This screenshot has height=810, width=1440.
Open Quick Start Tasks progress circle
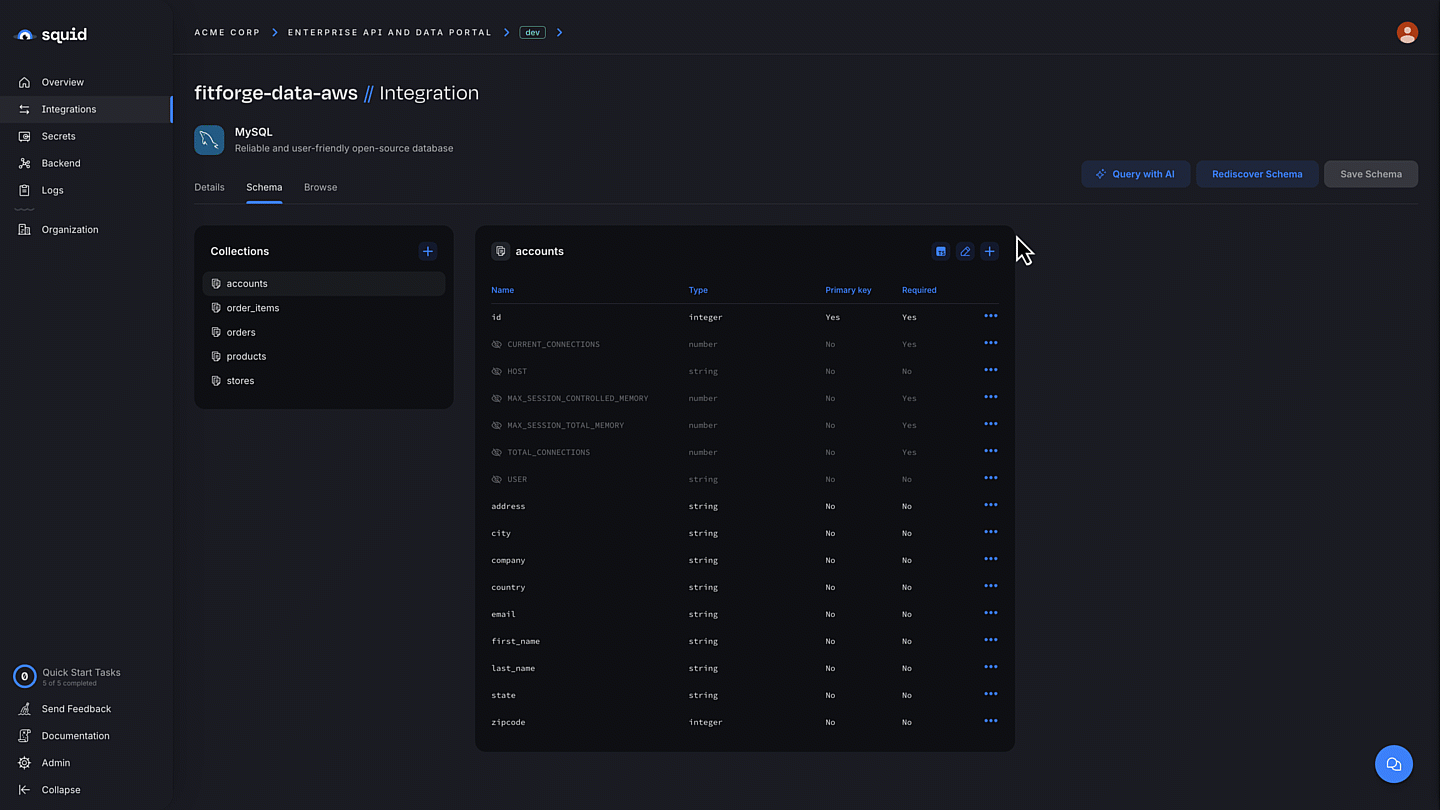[24, 676]
